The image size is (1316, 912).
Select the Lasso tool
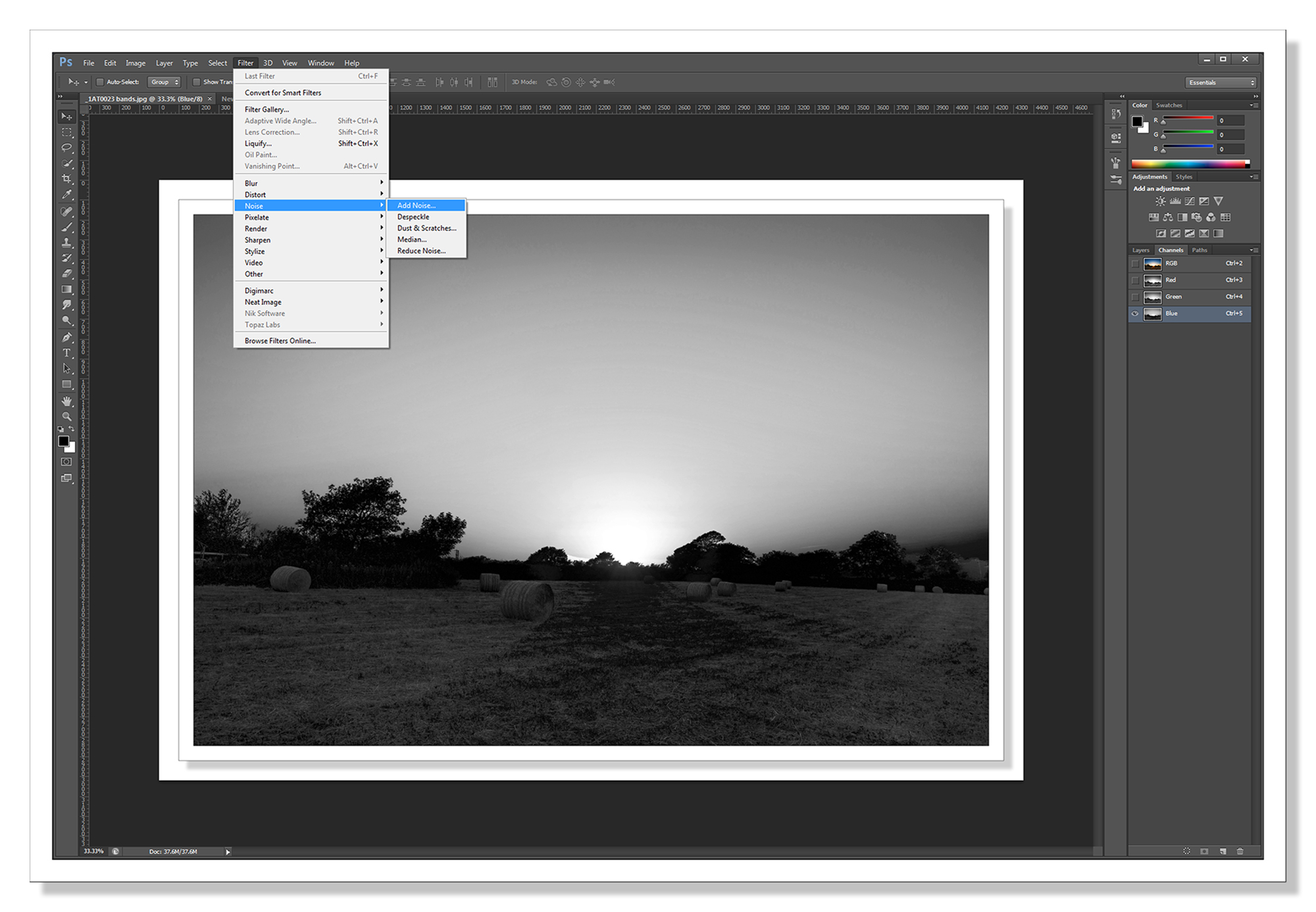(x=67, y=147)
